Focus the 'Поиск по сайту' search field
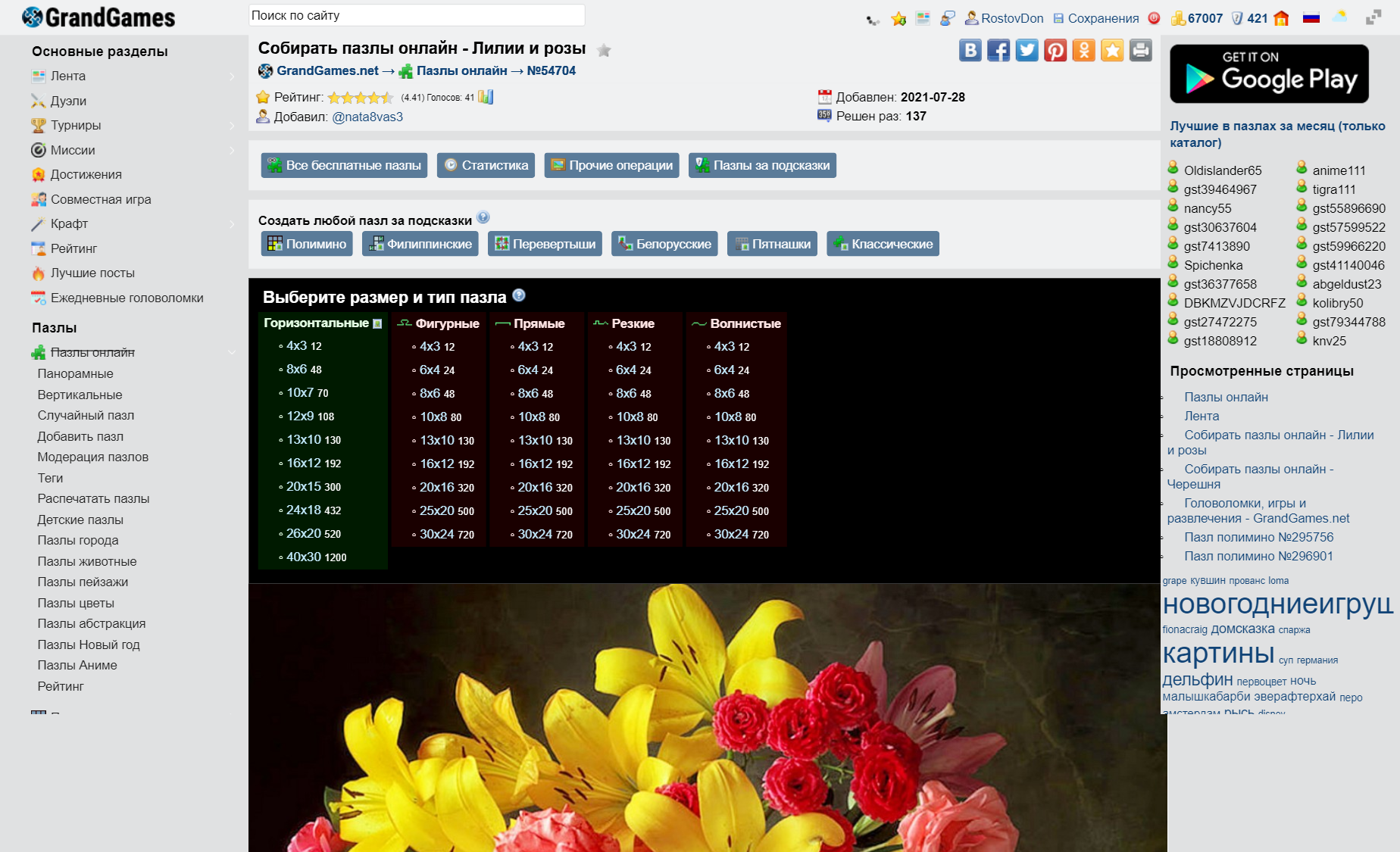 point(417,15)
